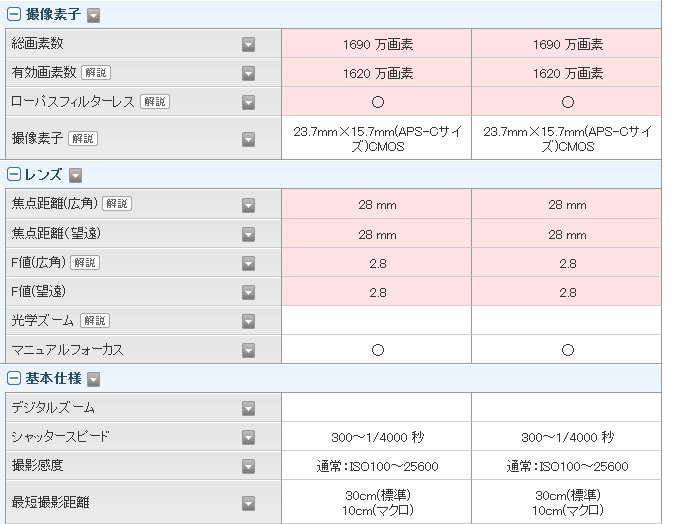Click the arrow icon next to レンズ header
This screenshot has width=673, height=524.
coord(76,175)
